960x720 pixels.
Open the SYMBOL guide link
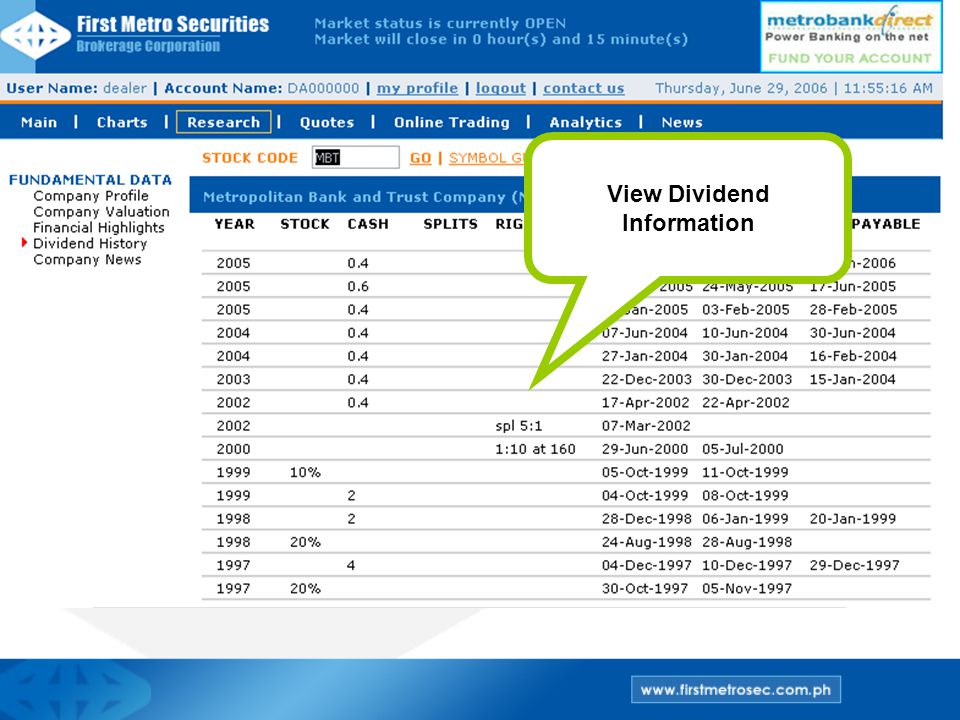tap(487, 158)
